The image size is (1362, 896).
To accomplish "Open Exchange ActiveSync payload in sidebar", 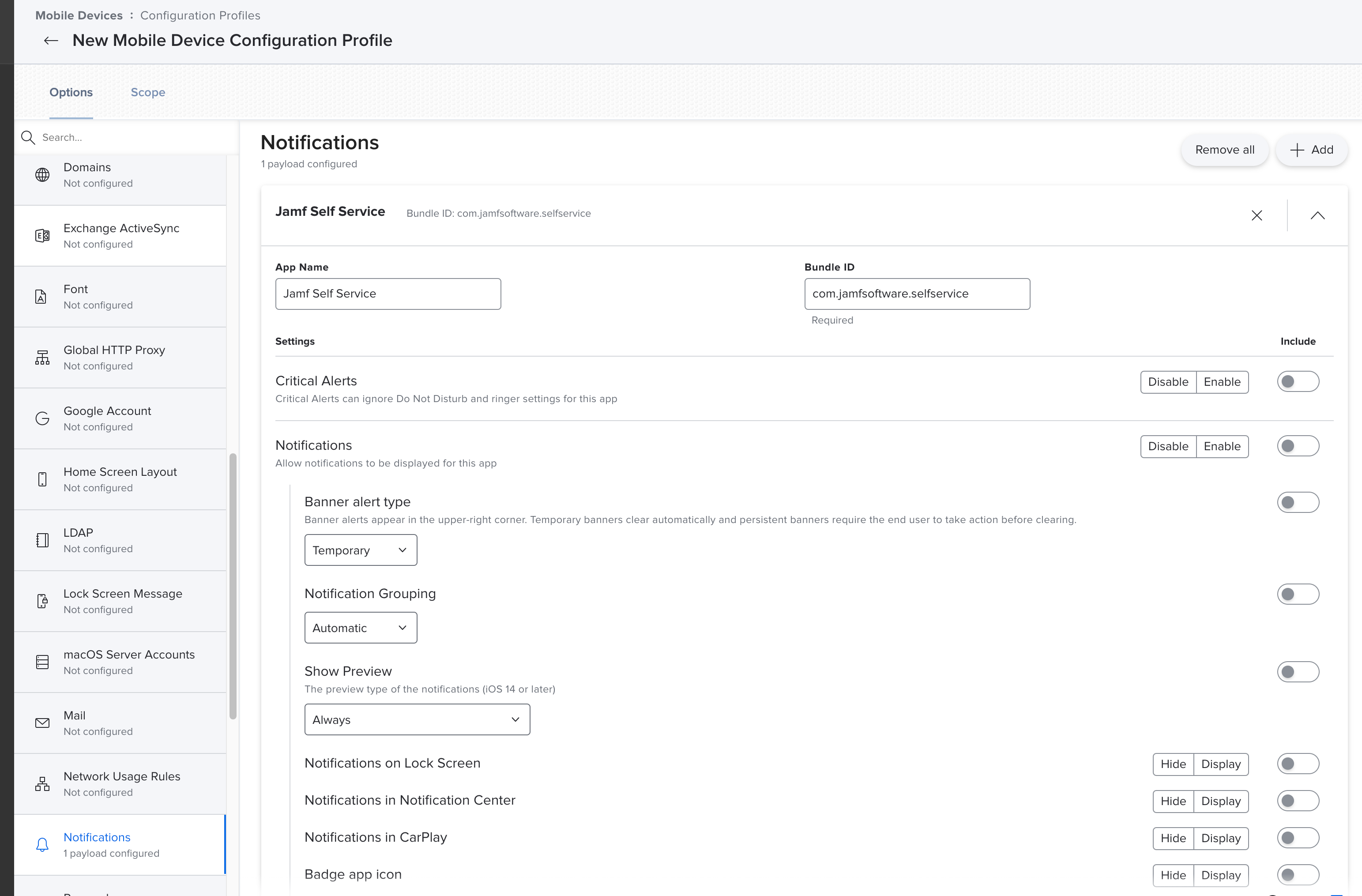I will [x=120, y=236].
